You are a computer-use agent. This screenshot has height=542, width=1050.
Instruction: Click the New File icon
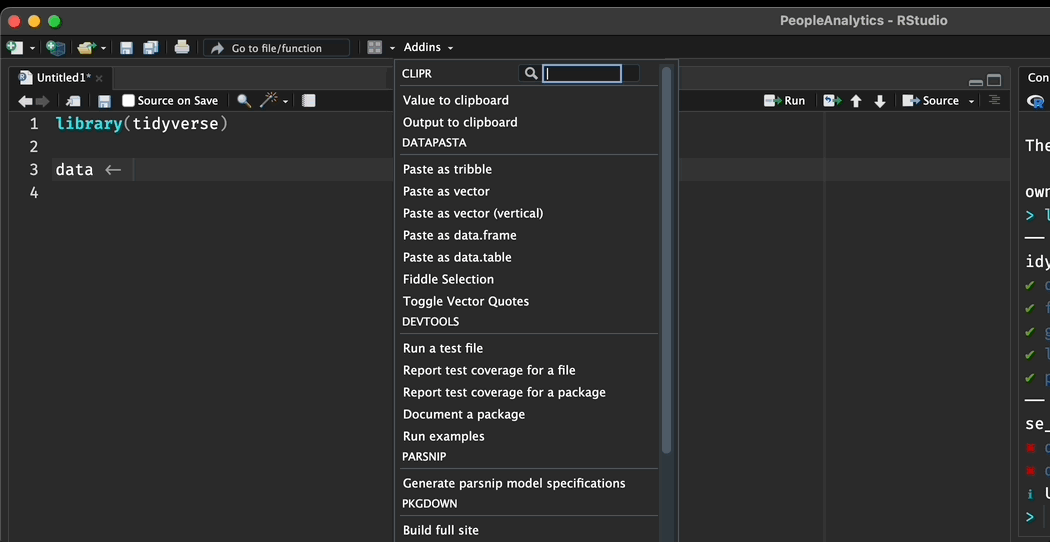pos(14,48)
